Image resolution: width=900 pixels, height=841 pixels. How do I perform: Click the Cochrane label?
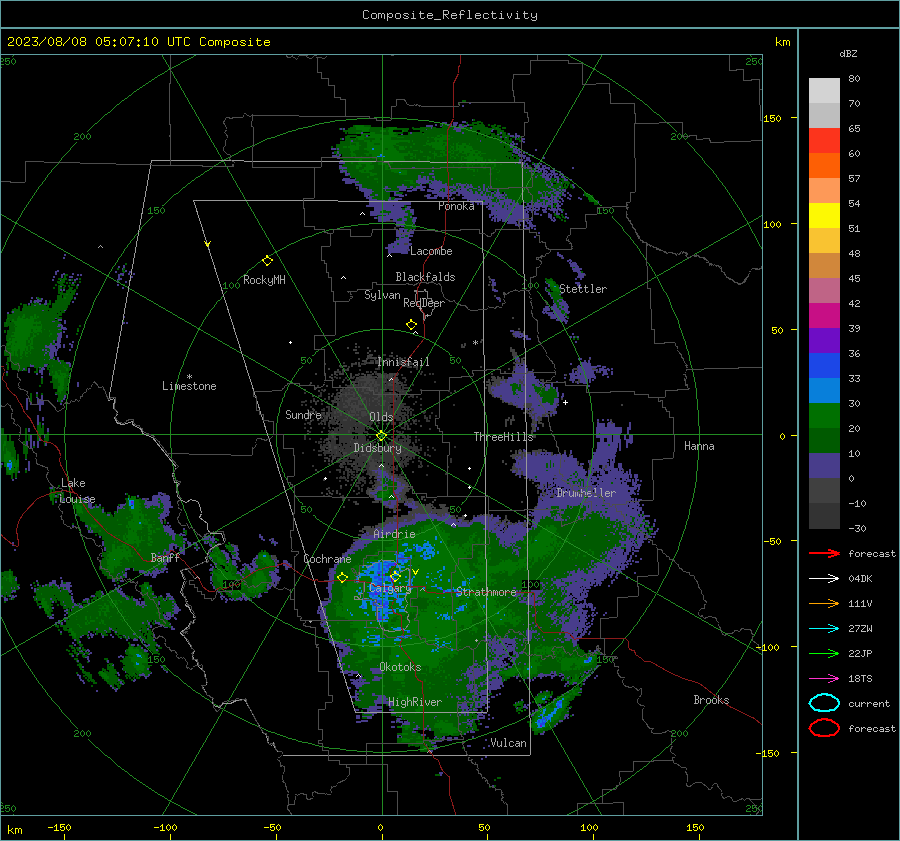[327, 559]
